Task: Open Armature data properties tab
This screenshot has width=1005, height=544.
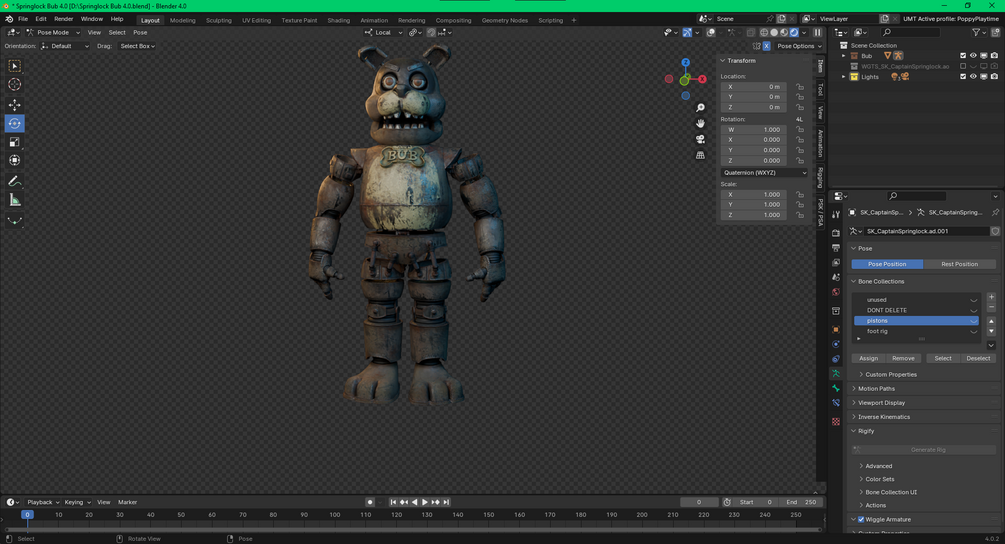Action: click(x=836, y=373)
